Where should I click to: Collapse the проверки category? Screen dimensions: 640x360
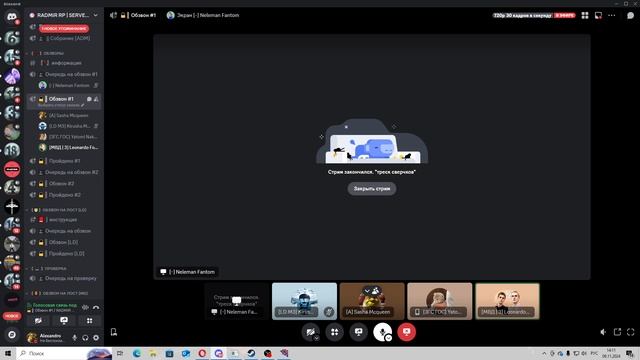[x=48, y=269]
